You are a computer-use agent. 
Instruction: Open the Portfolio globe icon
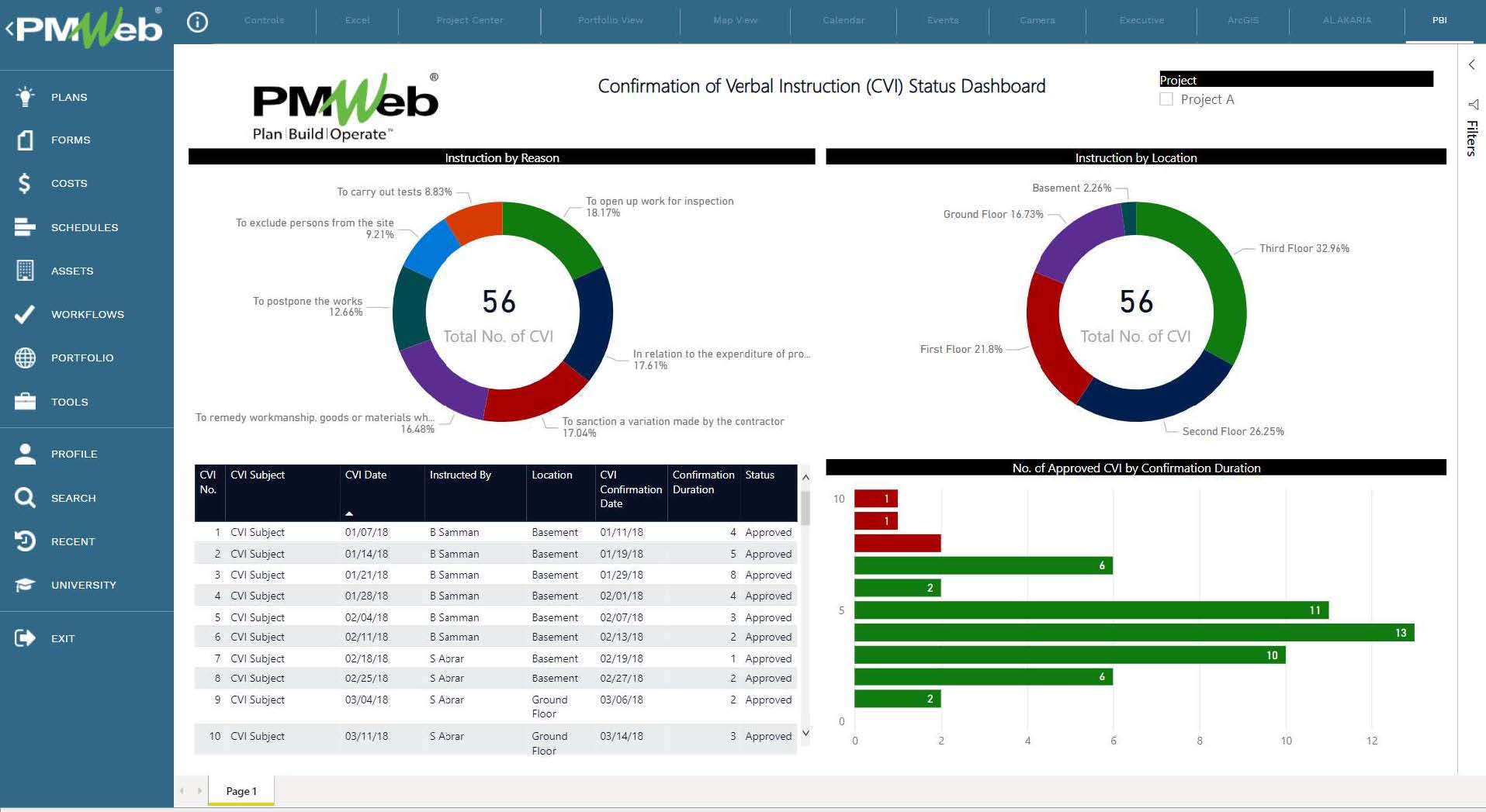coord(25,358)
